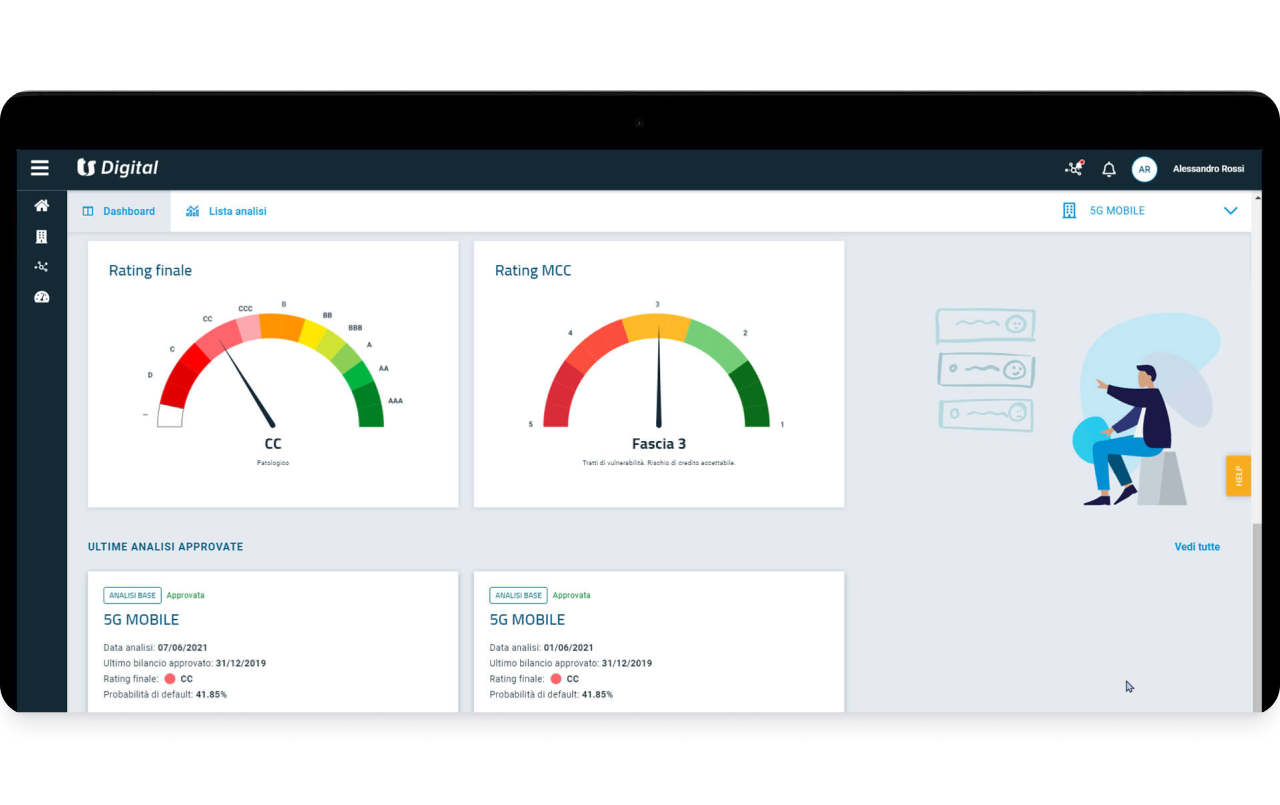Click the Rating MCC card title
This screenshot has width=1280, height=805.
point(533,271)
